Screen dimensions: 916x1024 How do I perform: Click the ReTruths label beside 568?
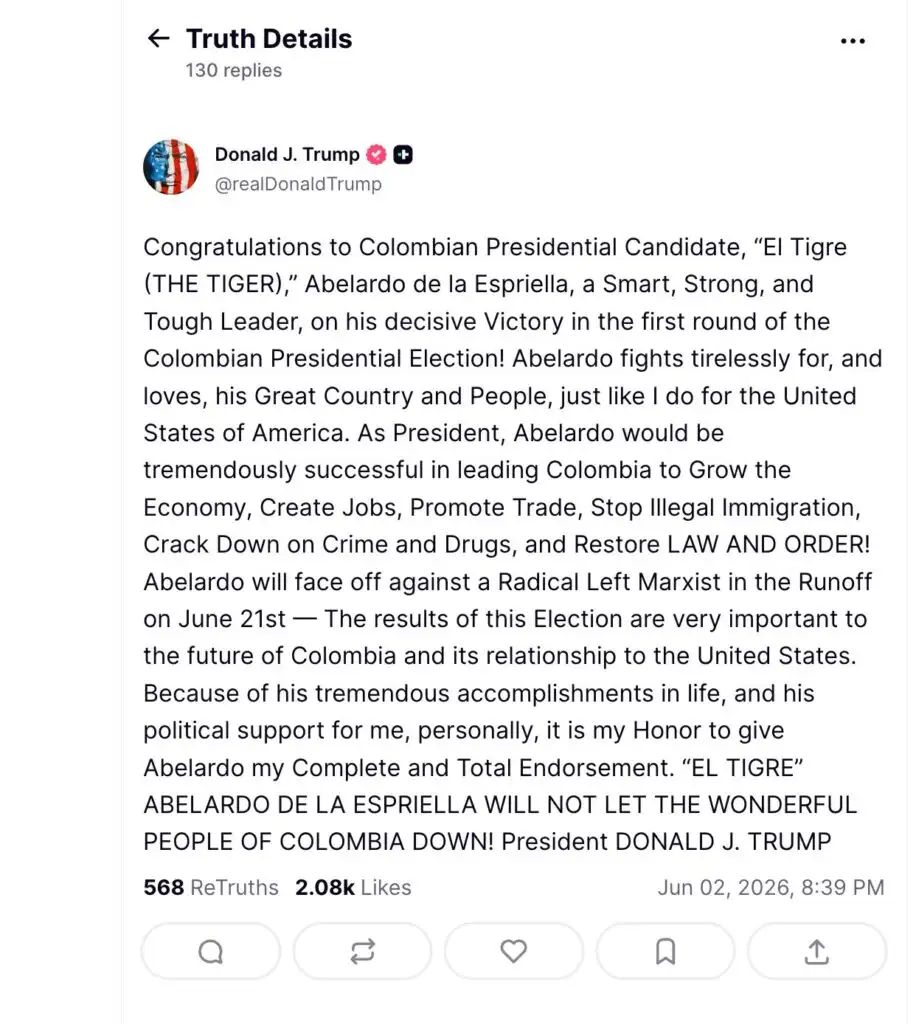click(x=234, y=888)
